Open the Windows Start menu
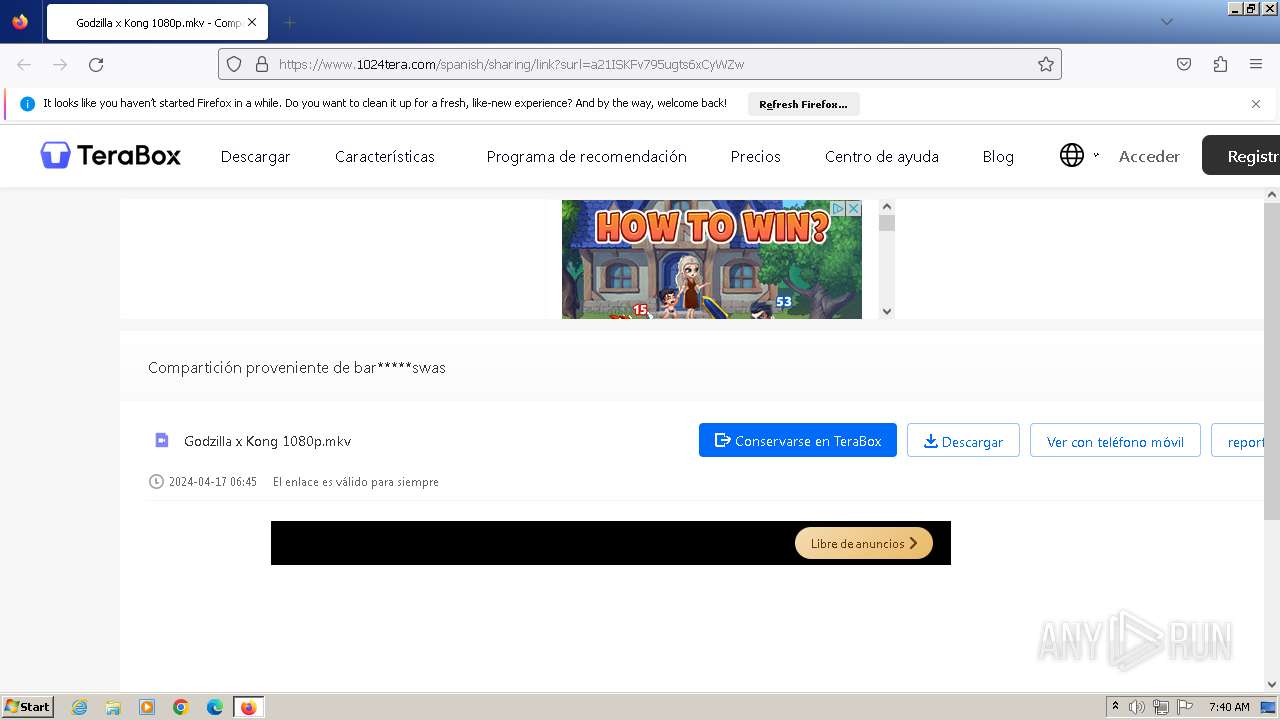This screenshot has width=1280, height=720. click(27, 706)
